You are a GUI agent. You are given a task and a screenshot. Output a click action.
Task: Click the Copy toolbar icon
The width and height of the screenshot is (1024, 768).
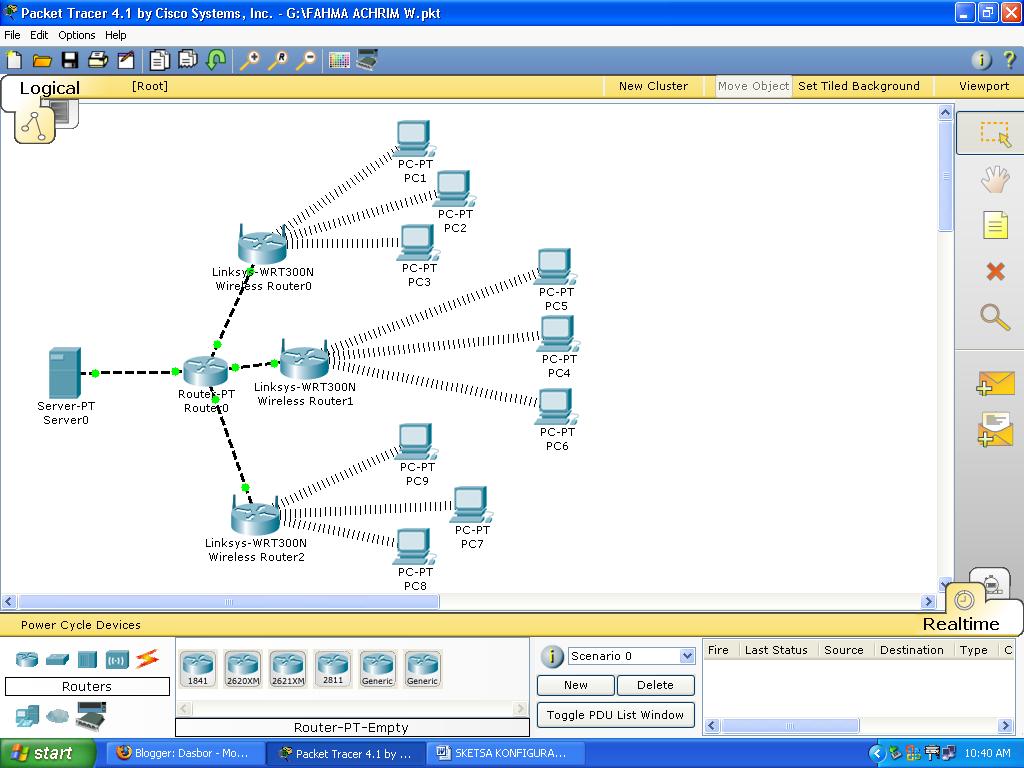tap(159, 60)
